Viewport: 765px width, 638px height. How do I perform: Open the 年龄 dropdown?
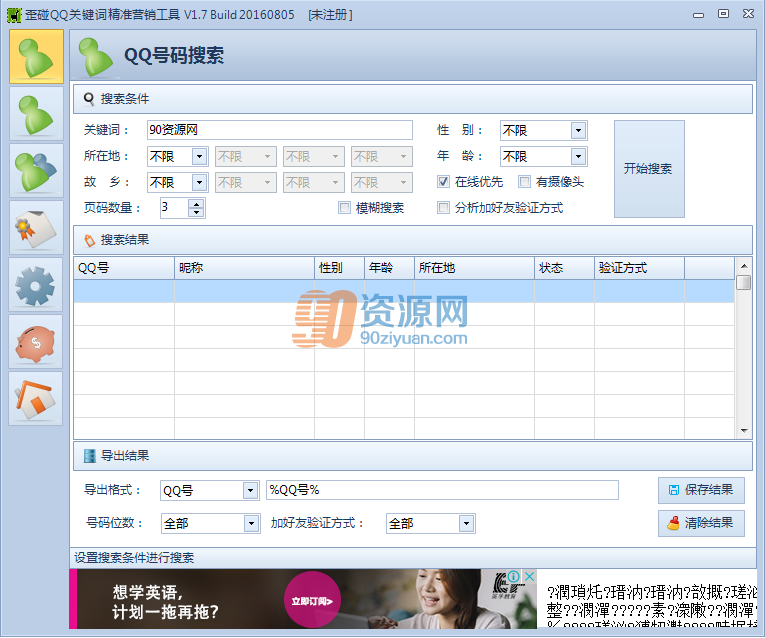[544, 156]
